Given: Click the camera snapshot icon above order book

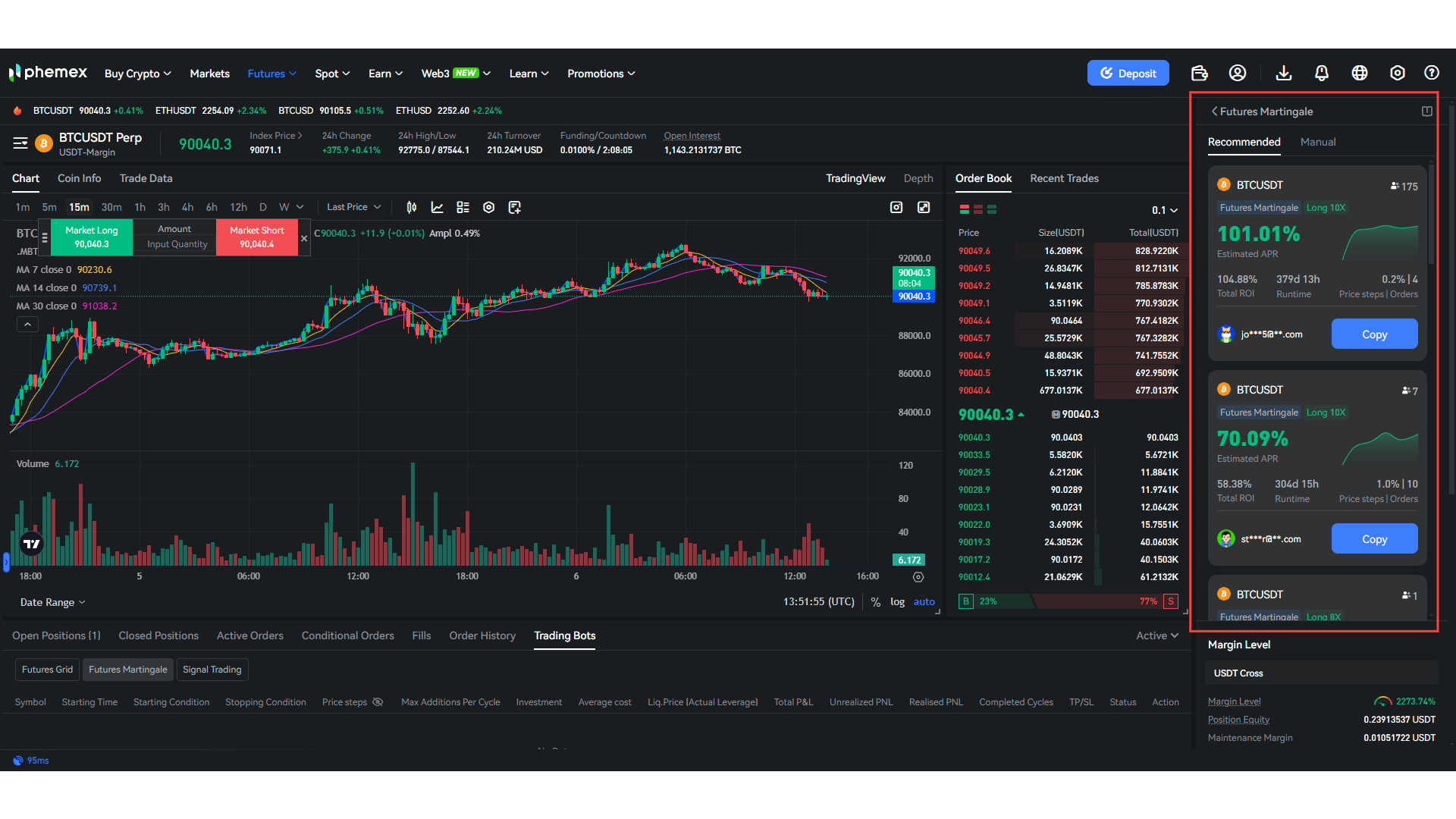Looking at the screenshot, I should [896, 207].
